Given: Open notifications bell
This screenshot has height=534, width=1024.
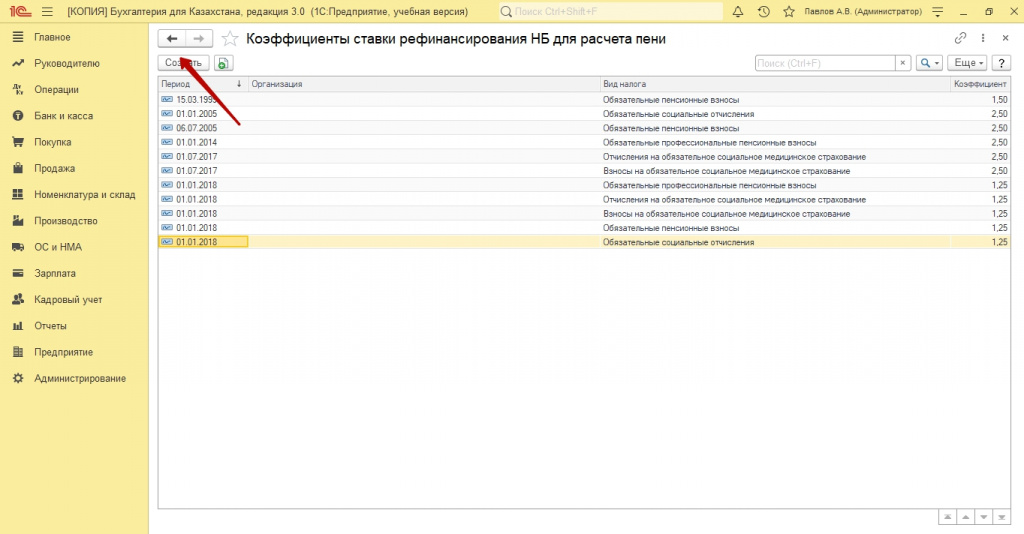Looking at the screenshot, I should (x=738, y=12).
